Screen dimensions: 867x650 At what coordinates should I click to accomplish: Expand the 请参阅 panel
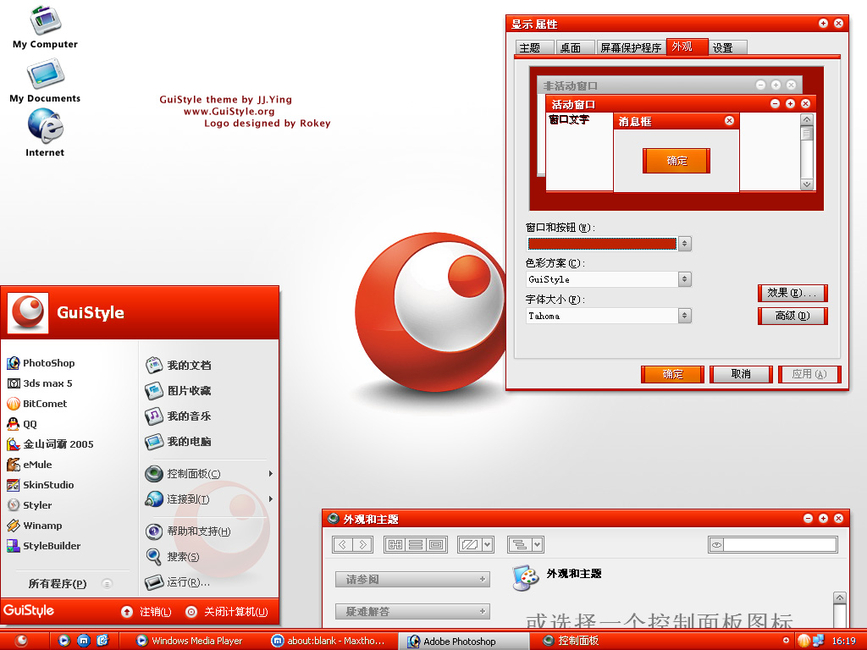tap(412, 579)
